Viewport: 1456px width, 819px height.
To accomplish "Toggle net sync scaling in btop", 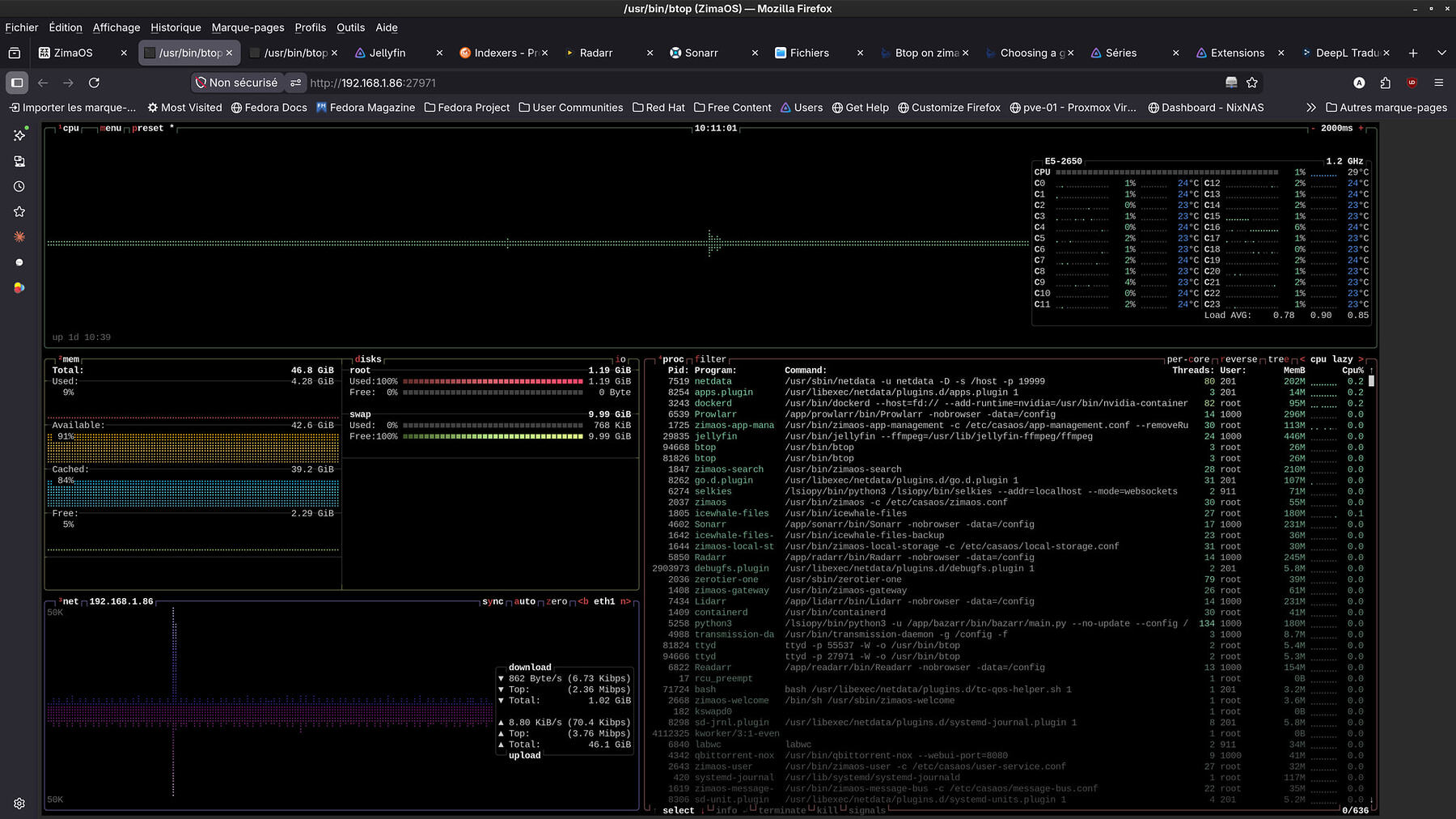I will point(493,601).
